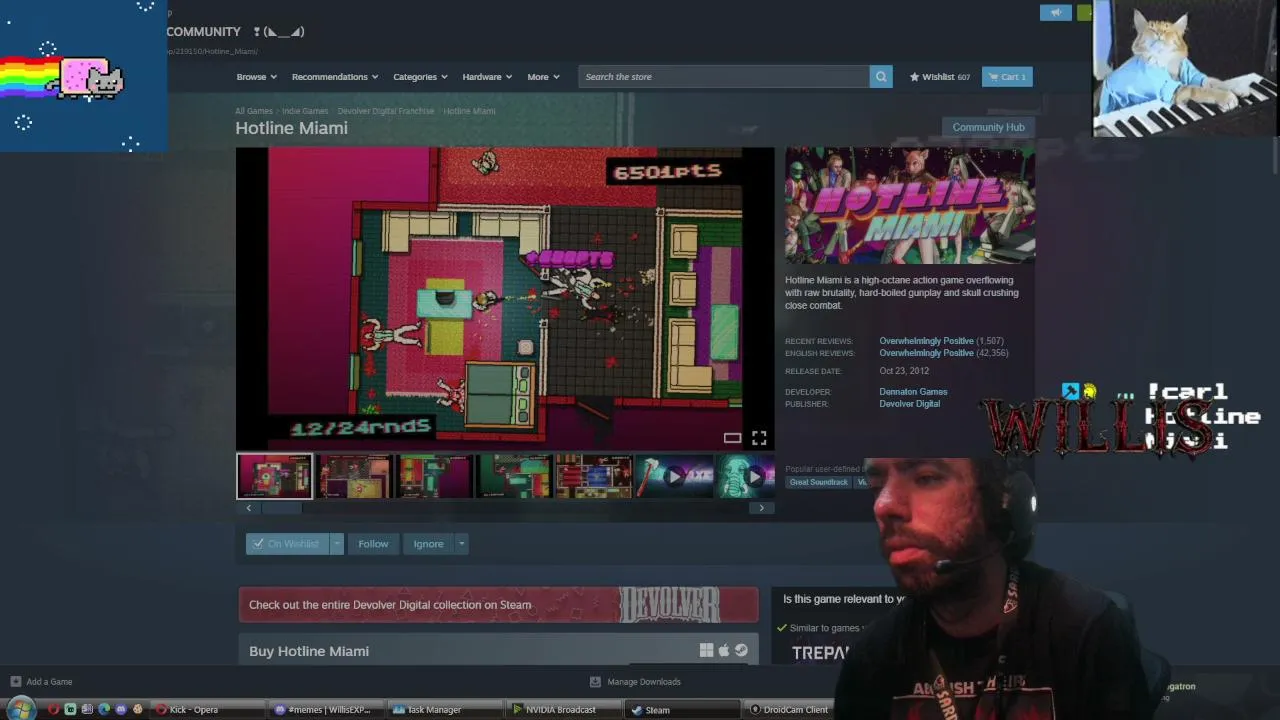Viewport: 1280px width, 720px height.
Task: Click the large Hotline Miami gameplay screenshot
Action: point(505,299)
